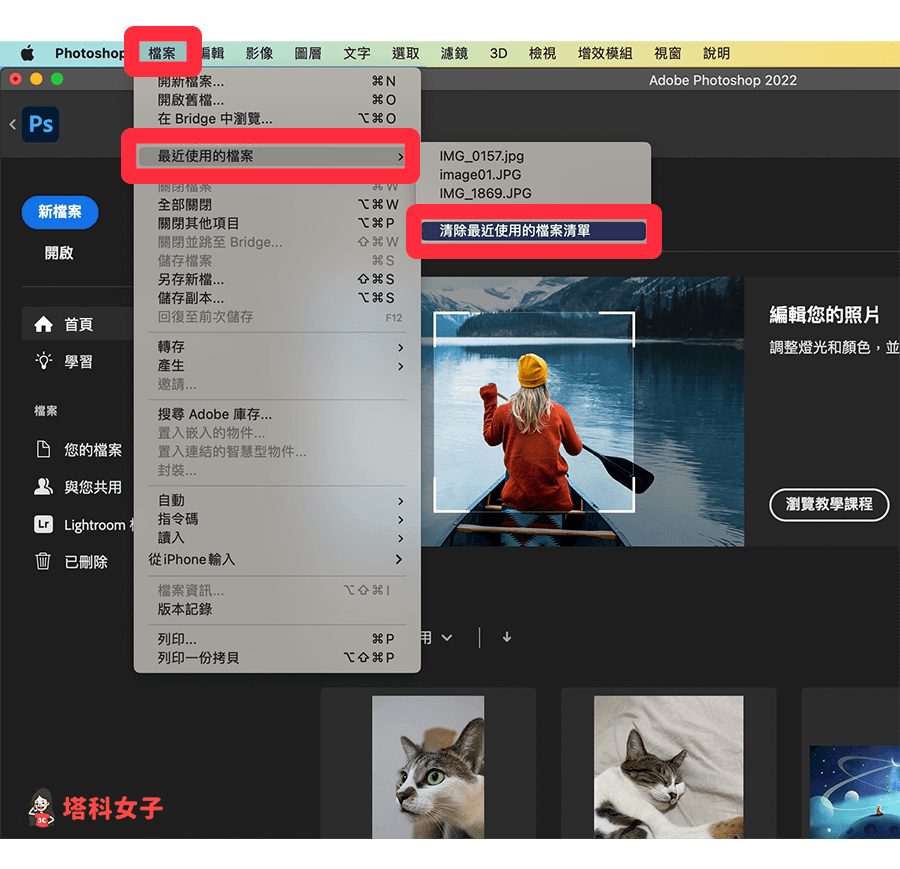Screen dimensions: 900x869
Task: Click the 瀏覽教學課程 button
Action: point(829,504)
